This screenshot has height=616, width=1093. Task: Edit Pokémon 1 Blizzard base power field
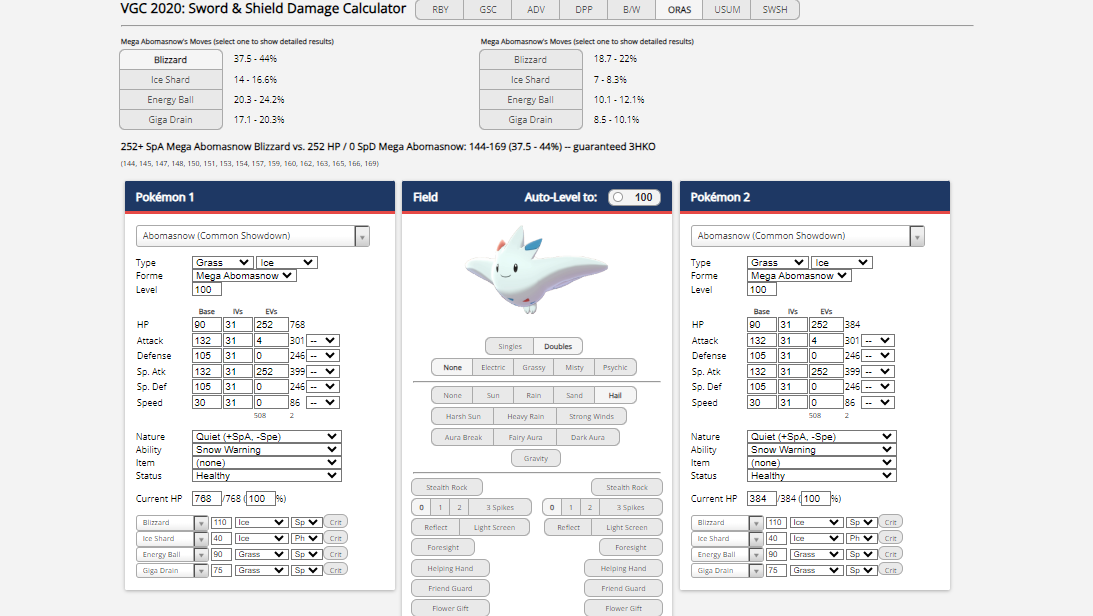click(221, 523)
